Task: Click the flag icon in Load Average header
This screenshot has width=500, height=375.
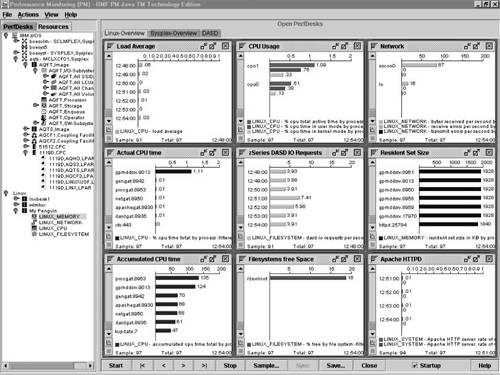Action: point(110,46)
